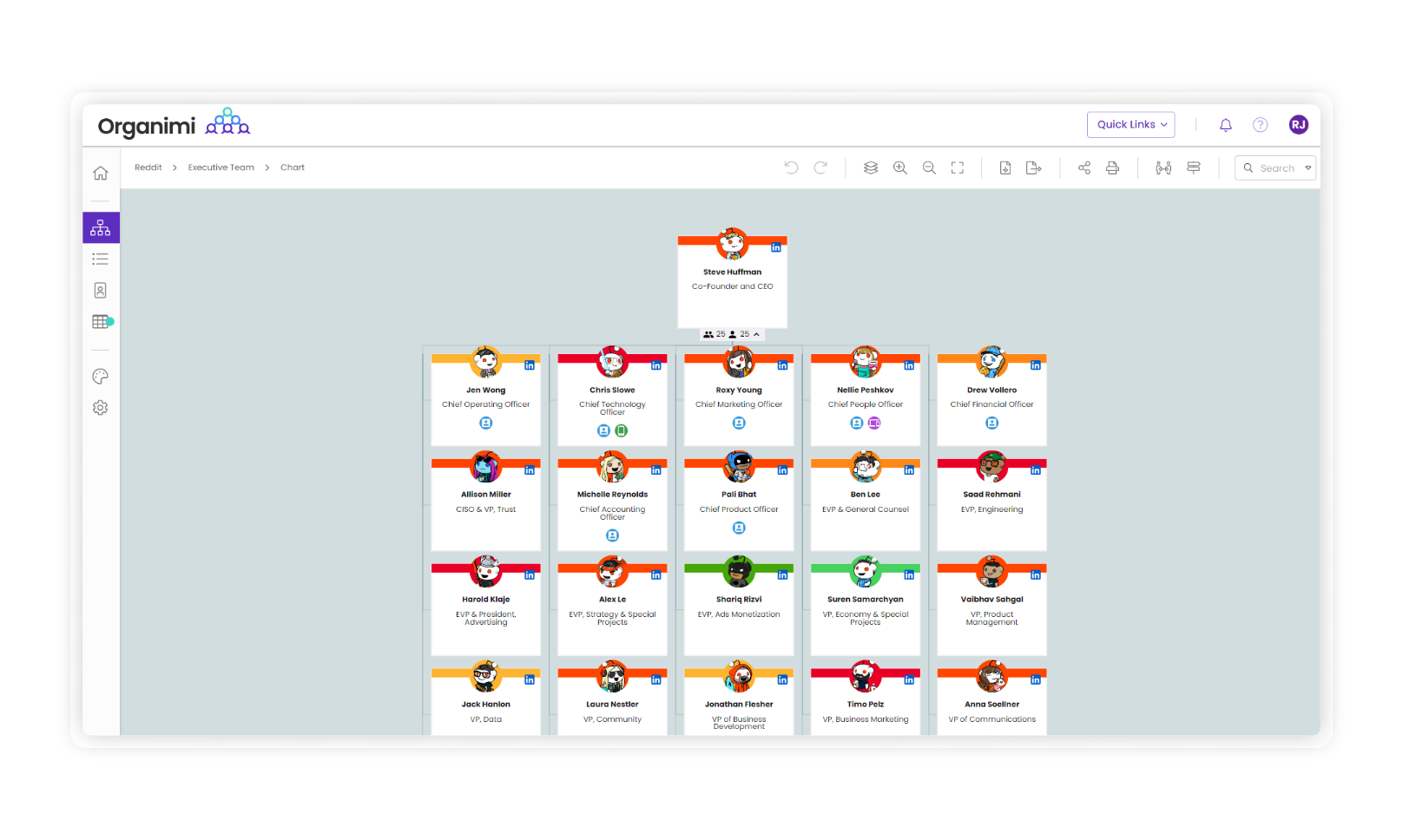The height and width of the screenshot is (840, 1403).
Task: Open the Quick Links dropdown
Action: (1131, 125)
